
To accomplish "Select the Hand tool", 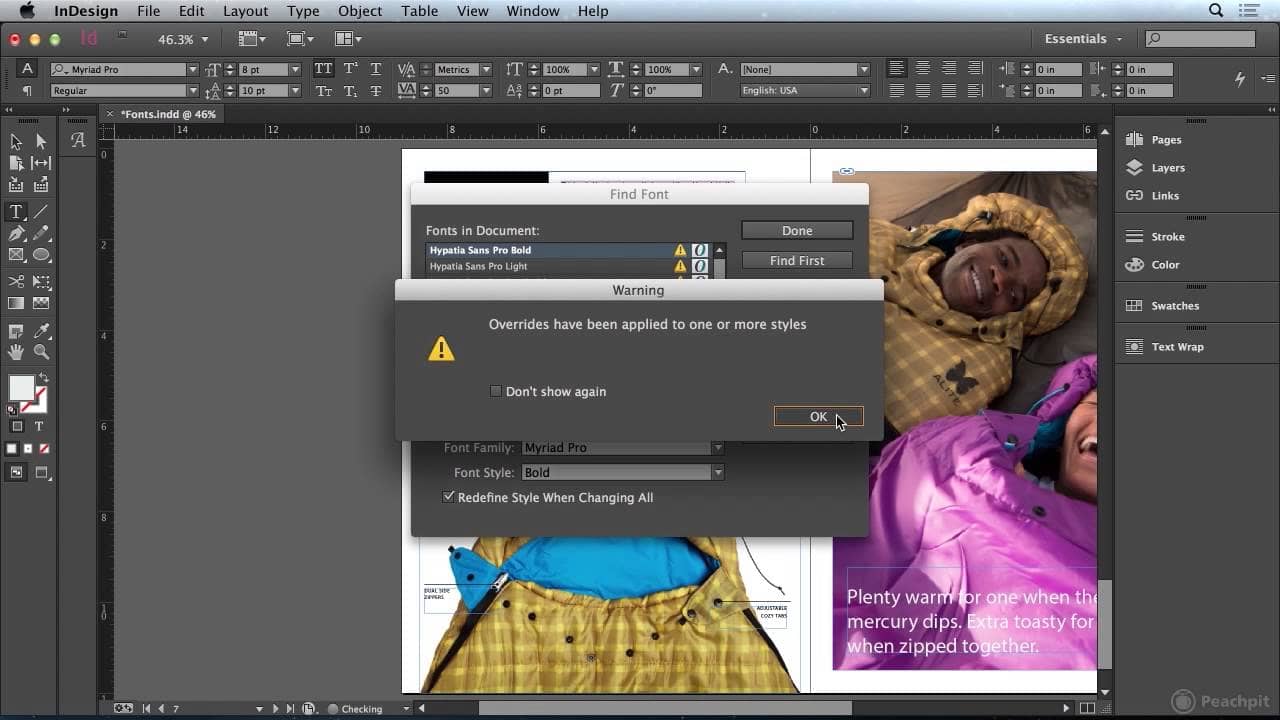I will 16,352.
